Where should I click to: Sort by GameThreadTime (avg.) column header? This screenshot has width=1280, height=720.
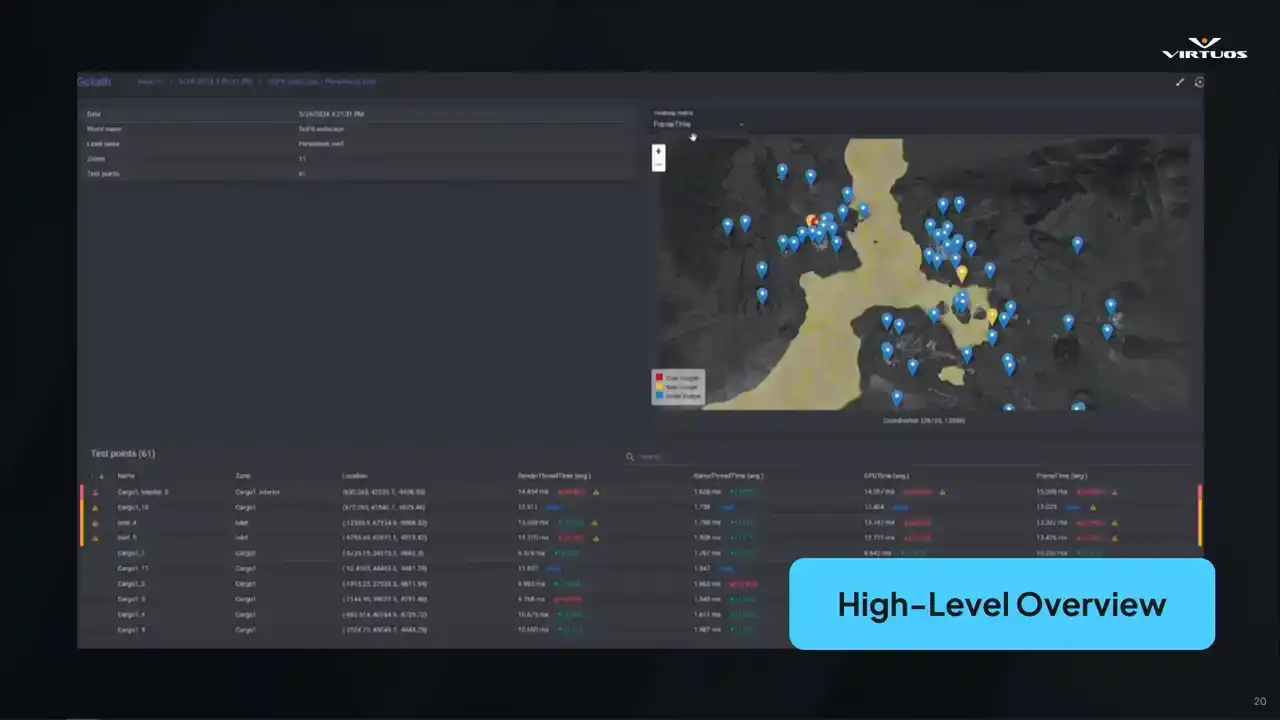coord(728,476)
